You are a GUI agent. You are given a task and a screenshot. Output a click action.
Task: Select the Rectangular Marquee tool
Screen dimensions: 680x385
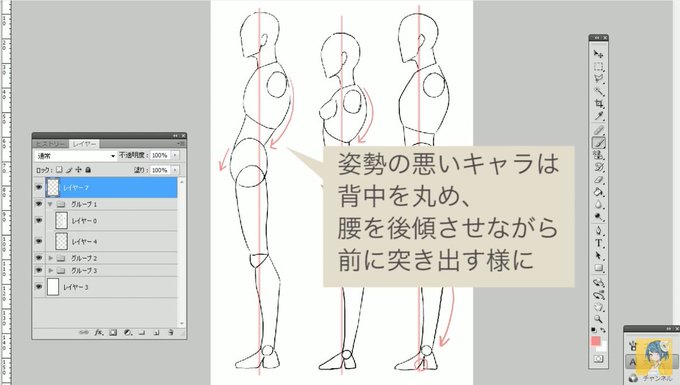click(x=598, y=67)
